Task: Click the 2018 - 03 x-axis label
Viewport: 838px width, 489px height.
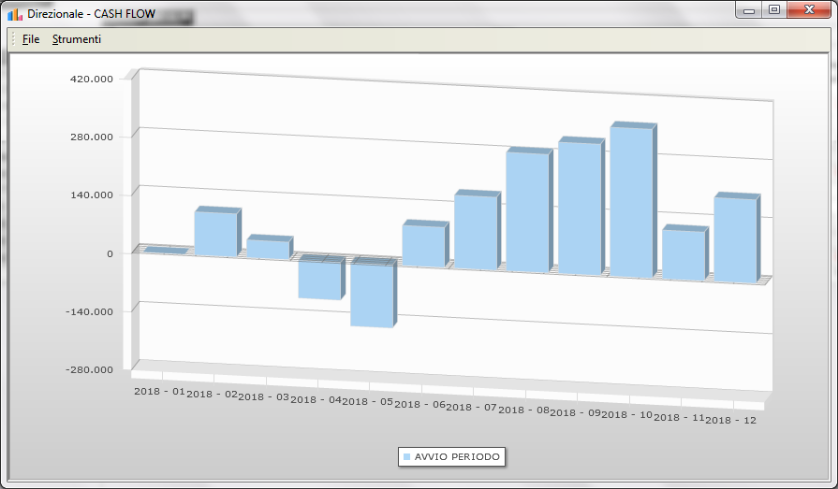Action: tap(263, 397)
